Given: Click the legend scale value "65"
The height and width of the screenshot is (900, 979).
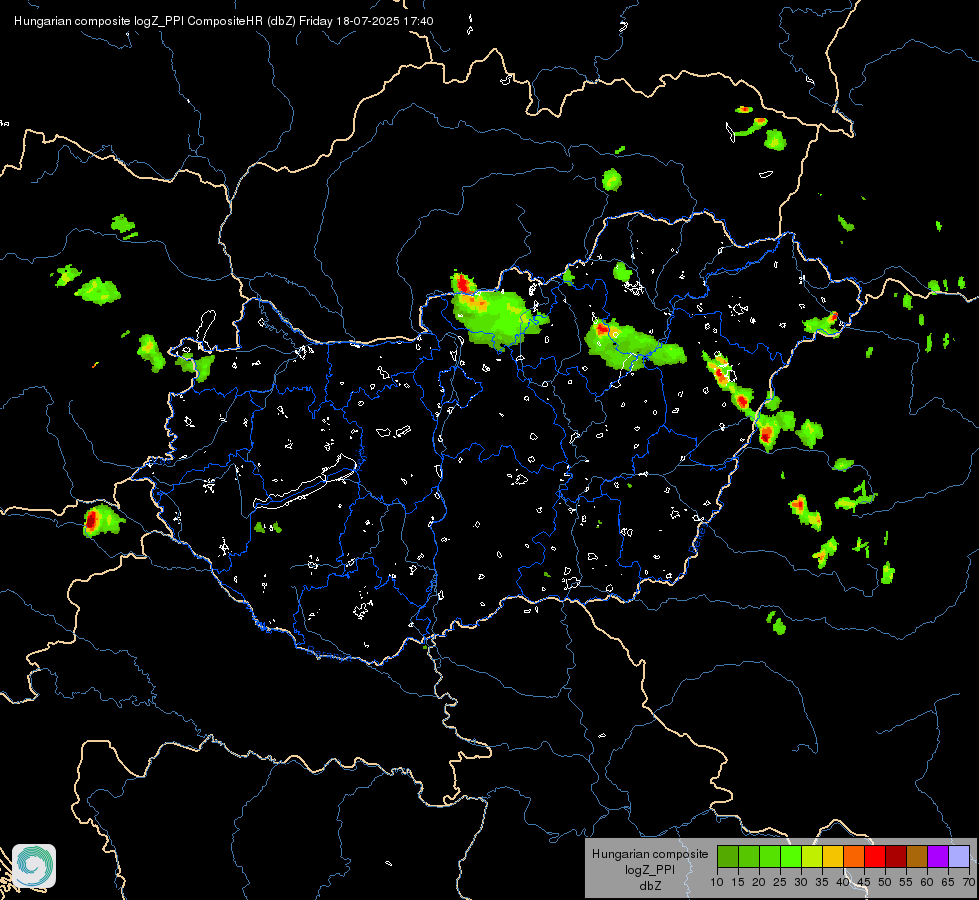Looking at the screenshot, I should click(x=948, y=882).
